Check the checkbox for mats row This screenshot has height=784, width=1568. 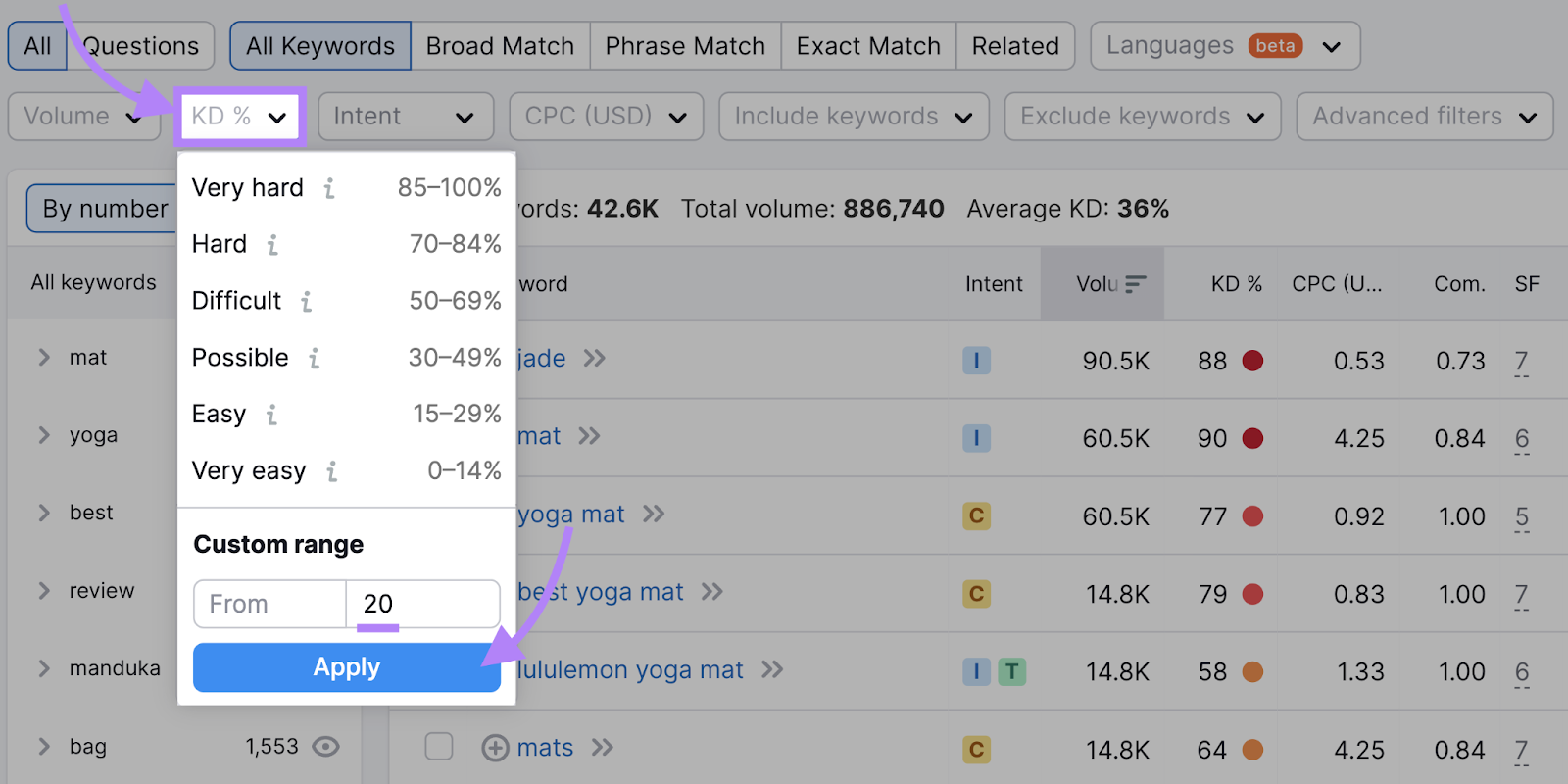[x=438, y=747]
